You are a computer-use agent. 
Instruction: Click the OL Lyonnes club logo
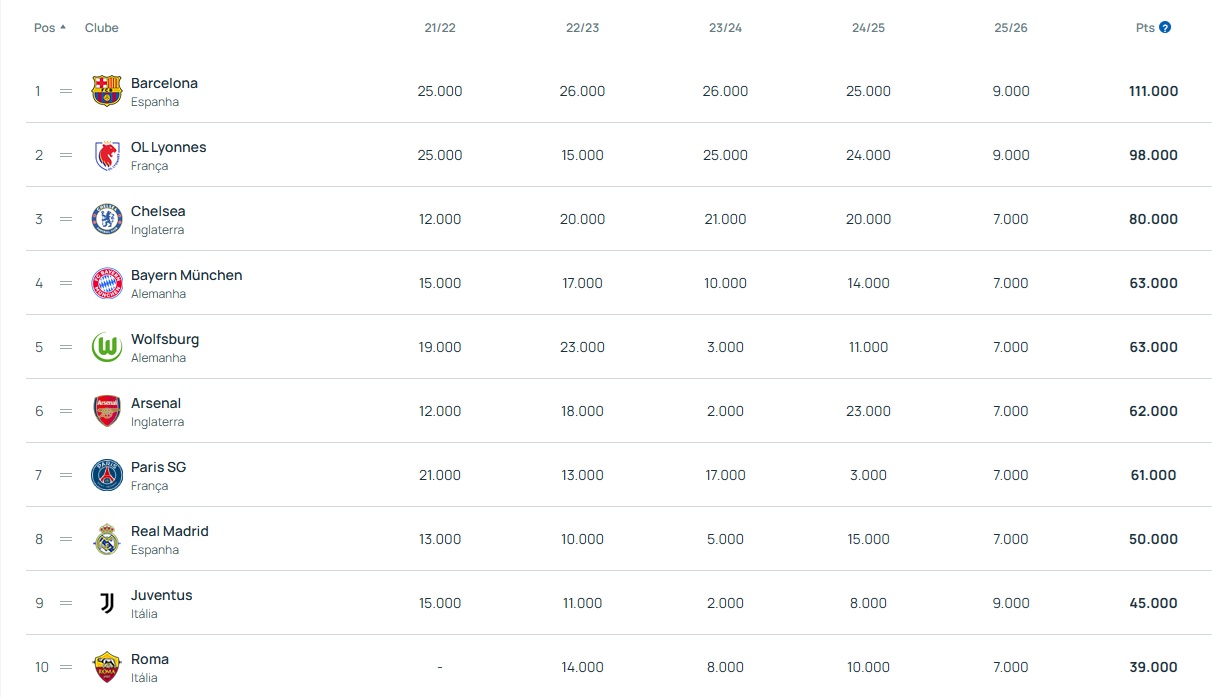pyautogui.click(x=107, y=155)
